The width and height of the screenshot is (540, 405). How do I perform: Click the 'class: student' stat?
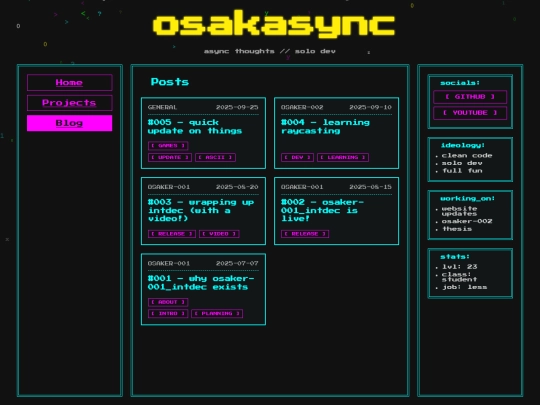(459, 277)
